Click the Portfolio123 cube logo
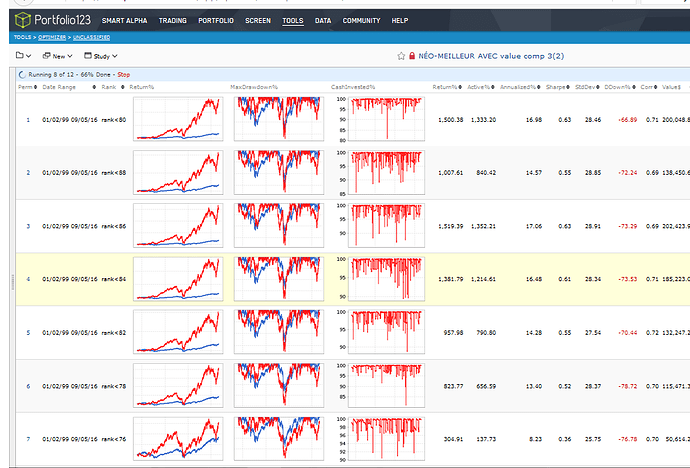 22,20
